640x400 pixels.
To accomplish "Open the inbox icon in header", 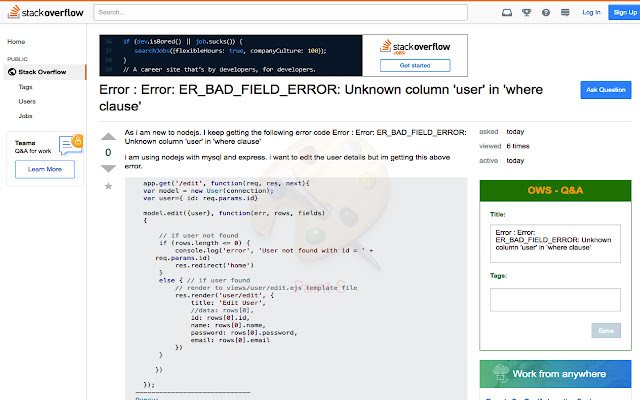I will (x=507, y=13).
